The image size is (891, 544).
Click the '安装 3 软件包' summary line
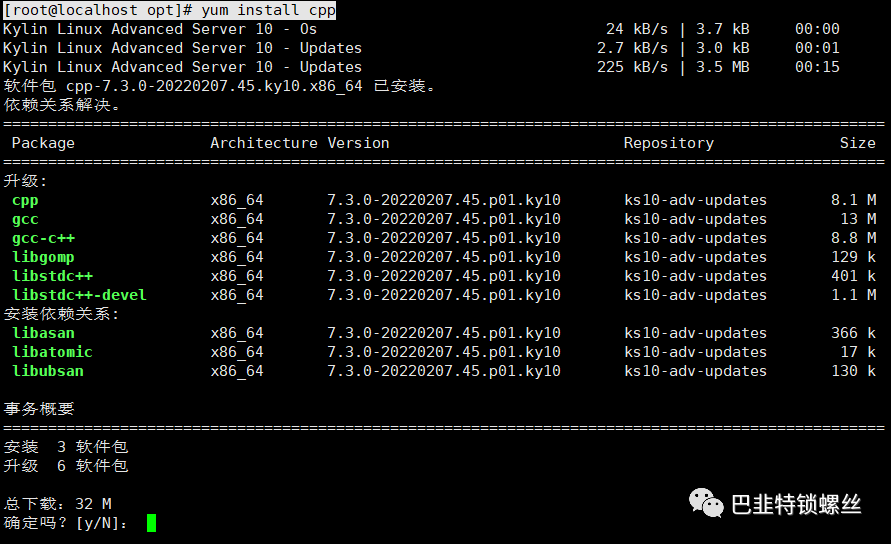coord(65,447)
